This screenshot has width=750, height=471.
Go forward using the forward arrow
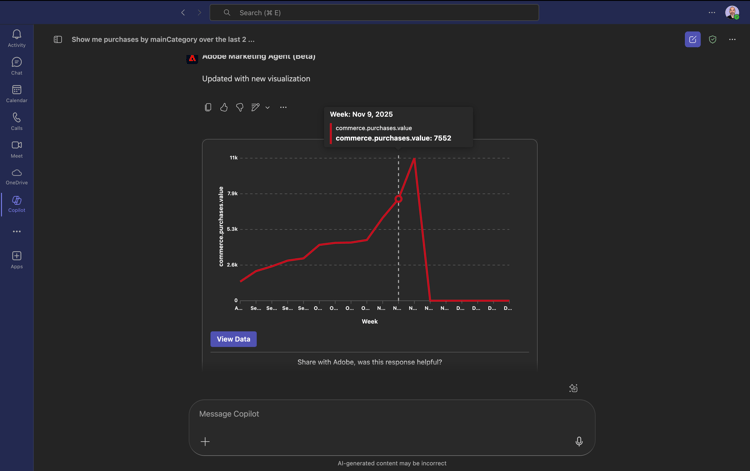(x=199, y=12)
